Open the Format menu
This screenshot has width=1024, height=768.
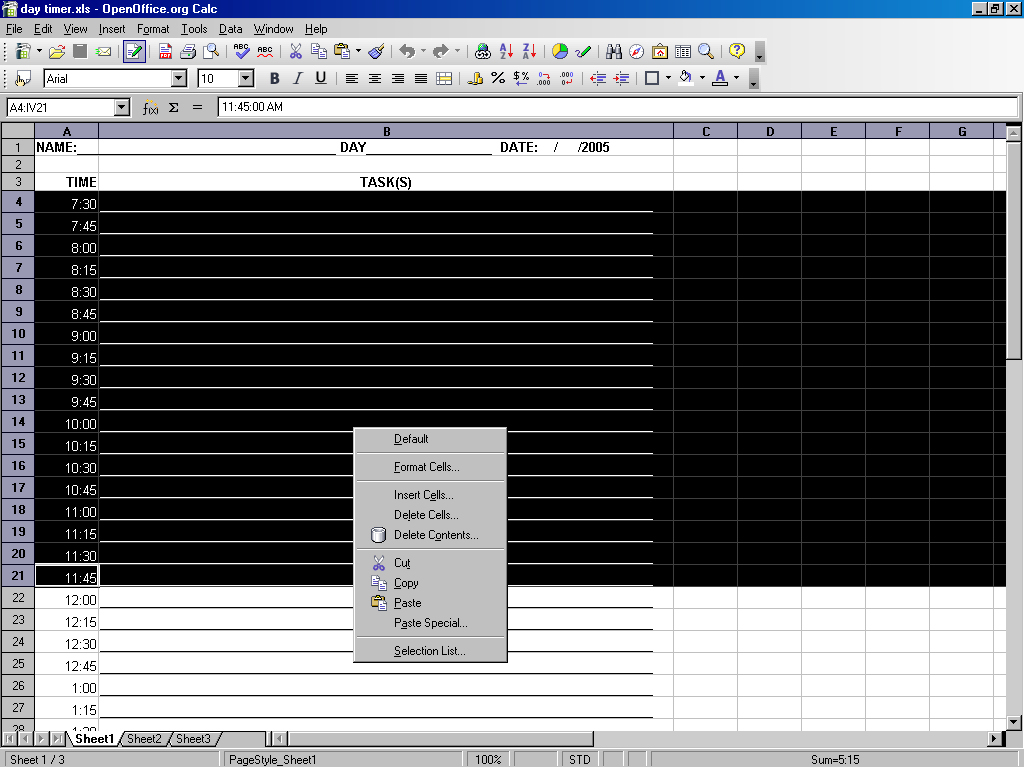click(x=153, y=29)
